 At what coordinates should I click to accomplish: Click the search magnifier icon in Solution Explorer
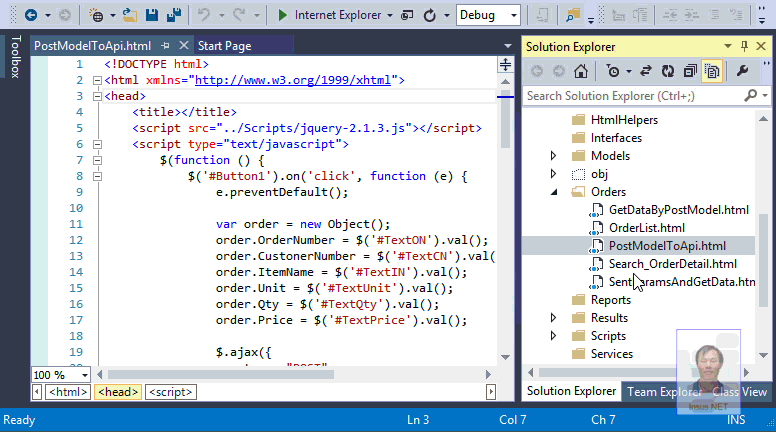point(751,95)
